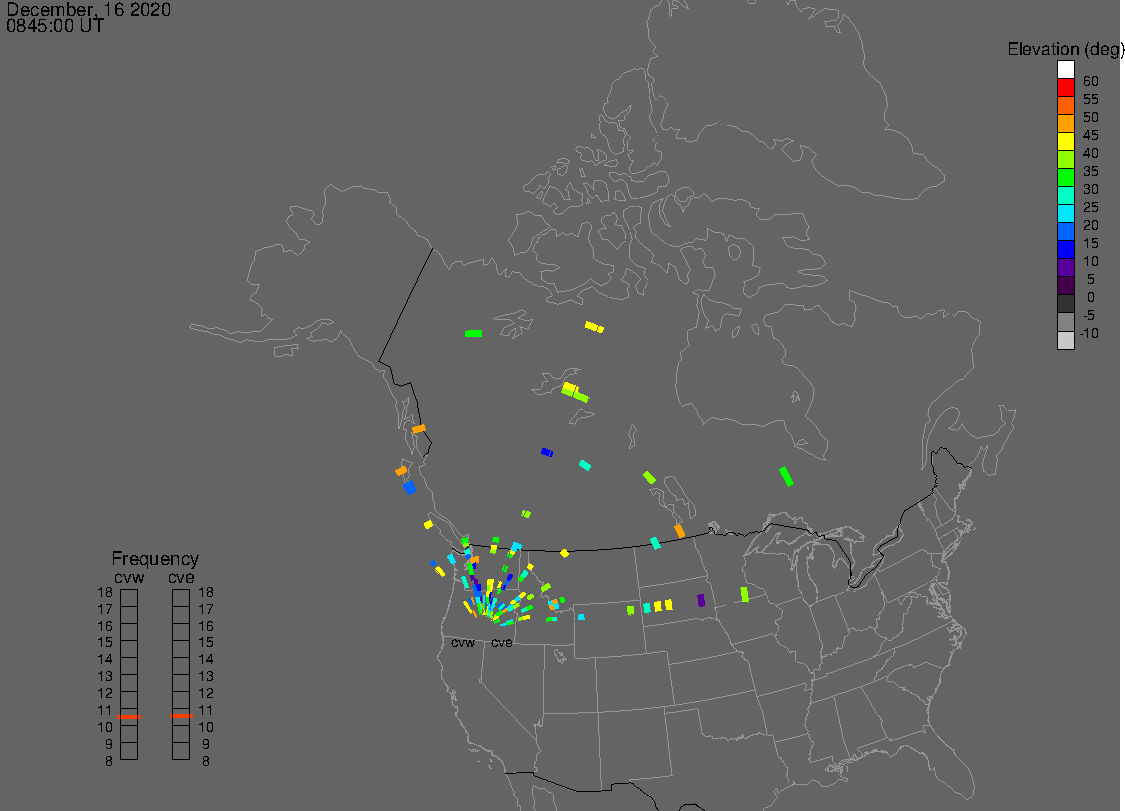Click the 11 label beside the cve bar
The height and width of the screenshot is (811, 1125).
click(x=206, y=710)
